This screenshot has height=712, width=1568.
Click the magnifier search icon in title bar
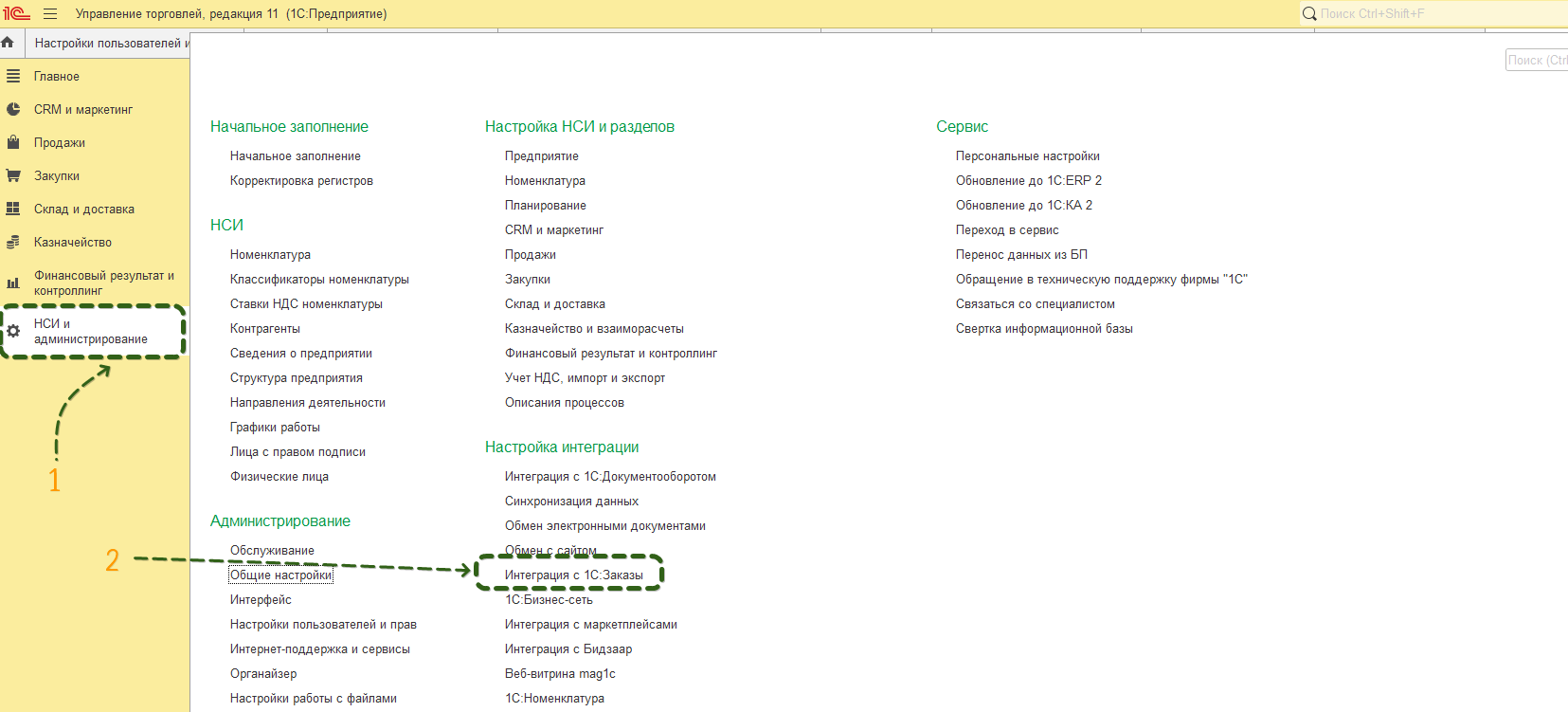(1309, 13)
